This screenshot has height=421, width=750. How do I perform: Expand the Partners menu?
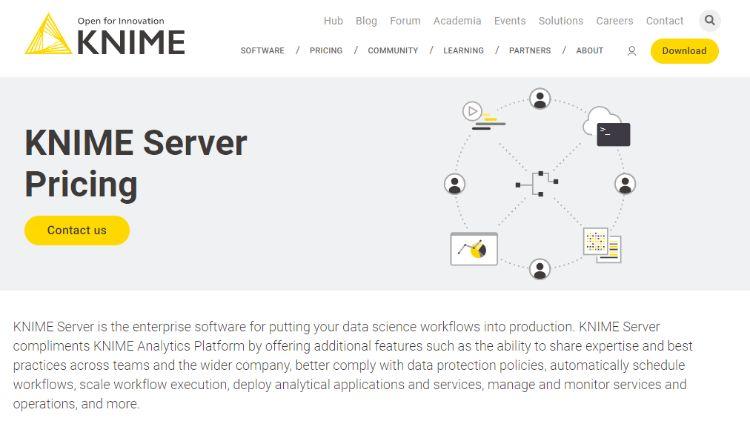tap(529, 51)
